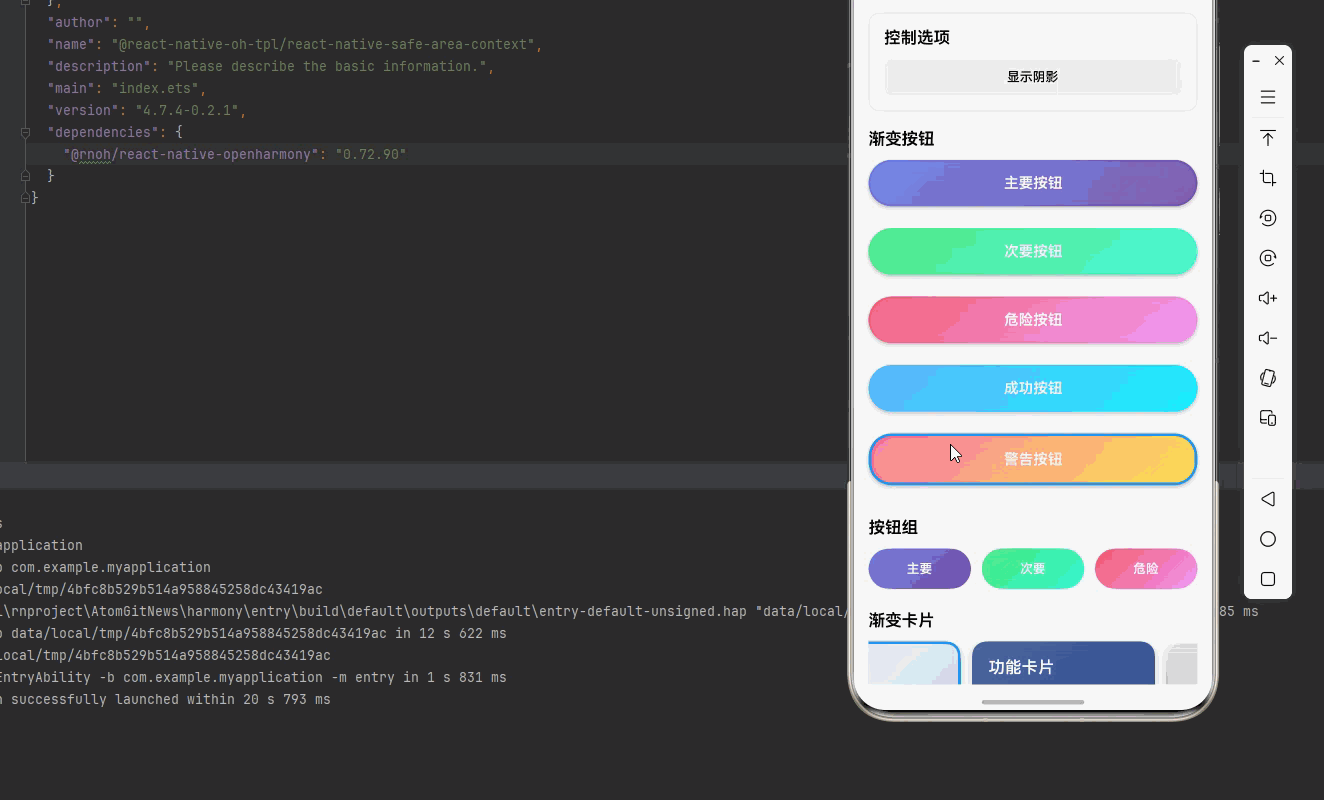
Task: Tap the emulator bottom home indicator bar
Action: coord(1033,702)
